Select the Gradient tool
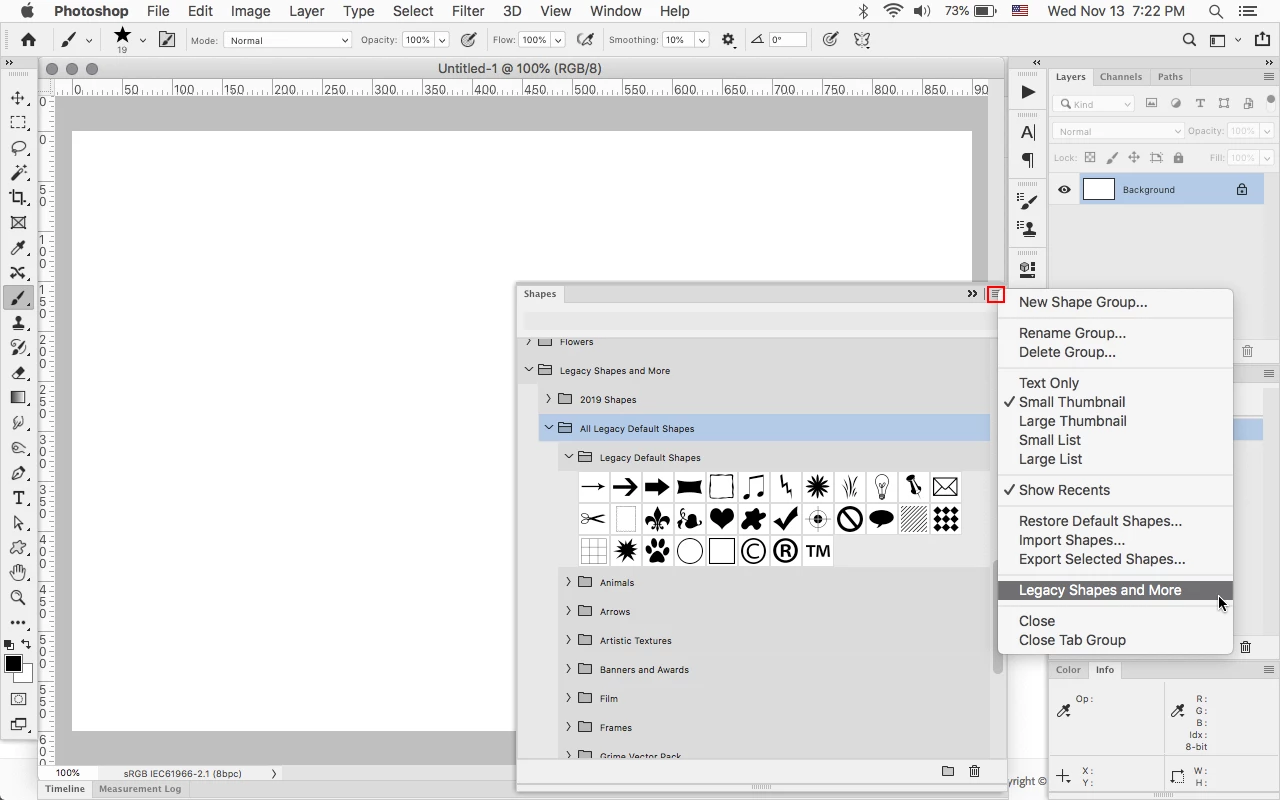Screen dimensions: 1280x800 [x=18, y=398]
